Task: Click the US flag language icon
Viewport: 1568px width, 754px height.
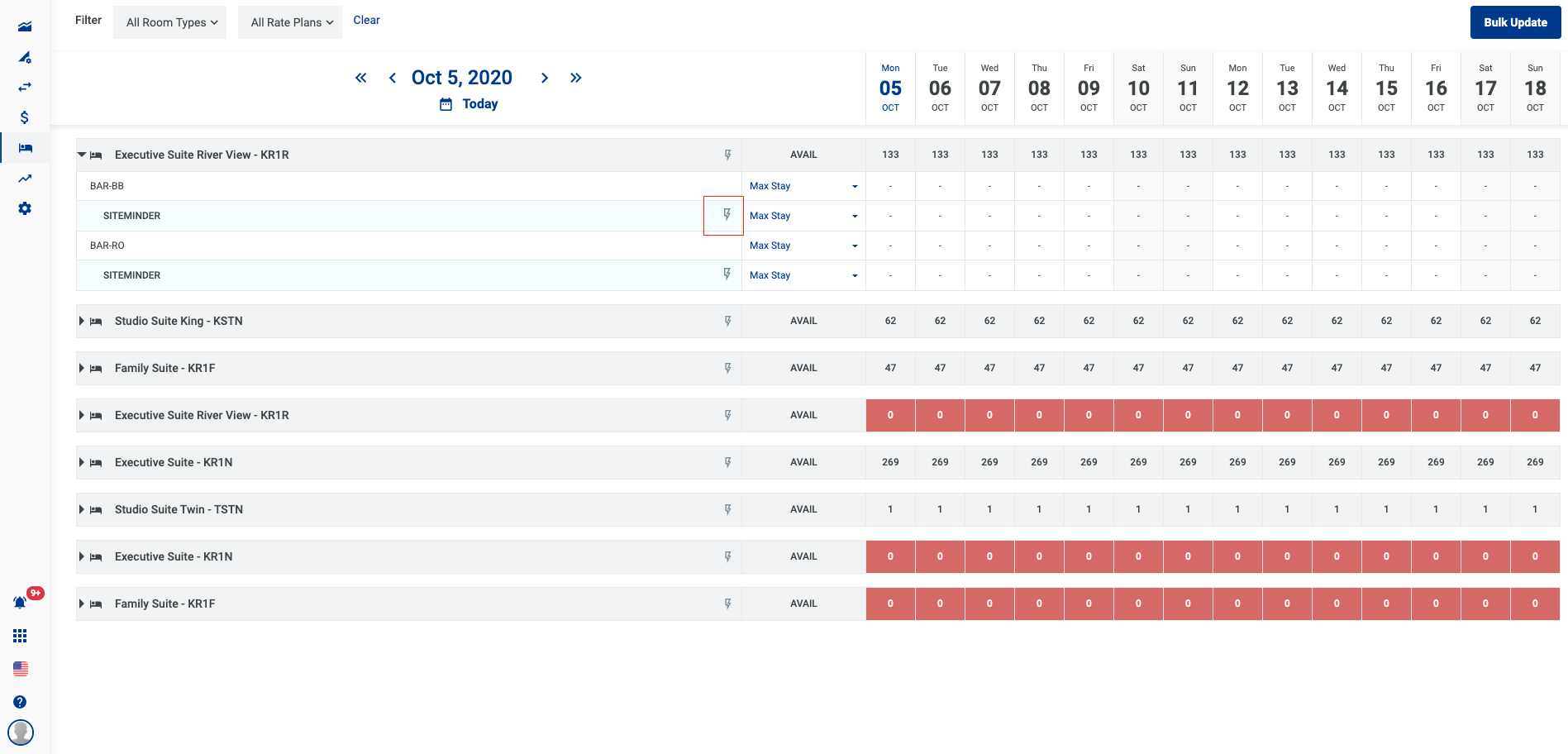Action: pyautogui.click(x=20, y=668)
